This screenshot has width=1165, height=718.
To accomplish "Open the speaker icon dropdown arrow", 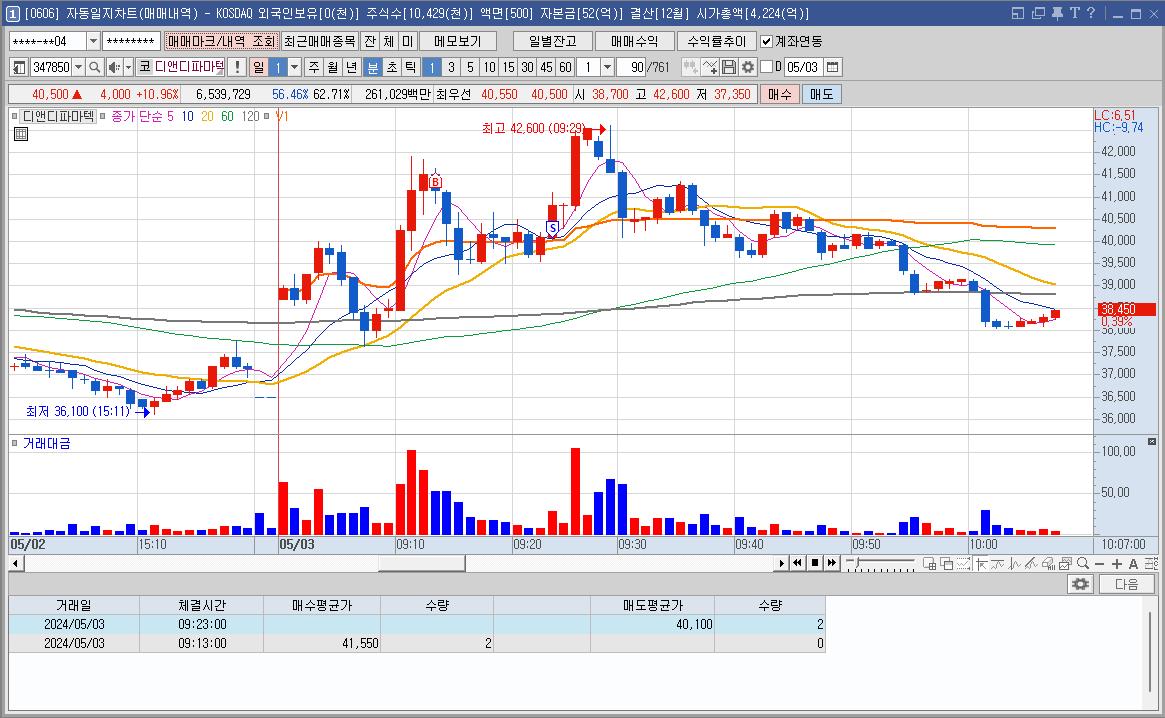I will tap(128, 68).
